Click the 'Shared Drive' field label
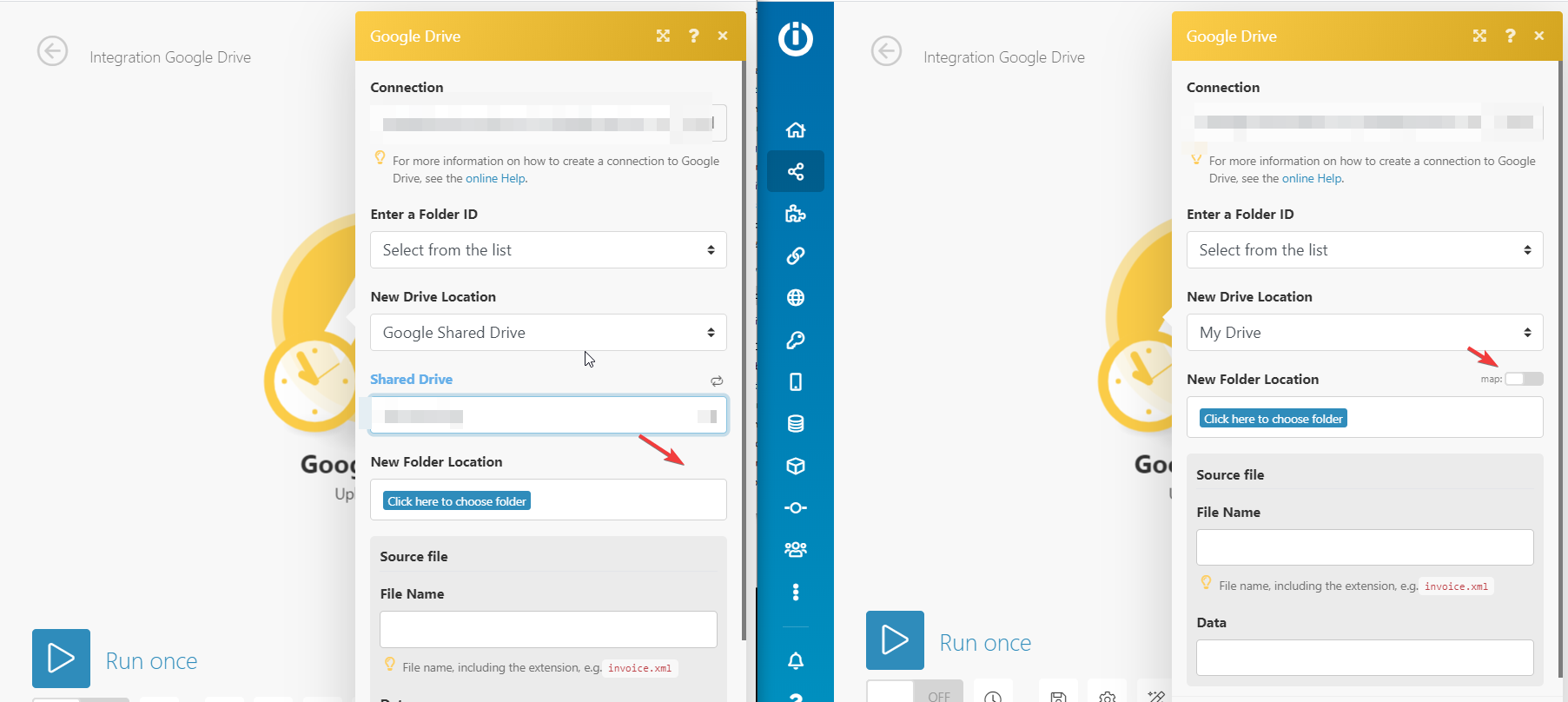Image resolution: width=1568 pixels, height=702 pixels. click(411, 380)
